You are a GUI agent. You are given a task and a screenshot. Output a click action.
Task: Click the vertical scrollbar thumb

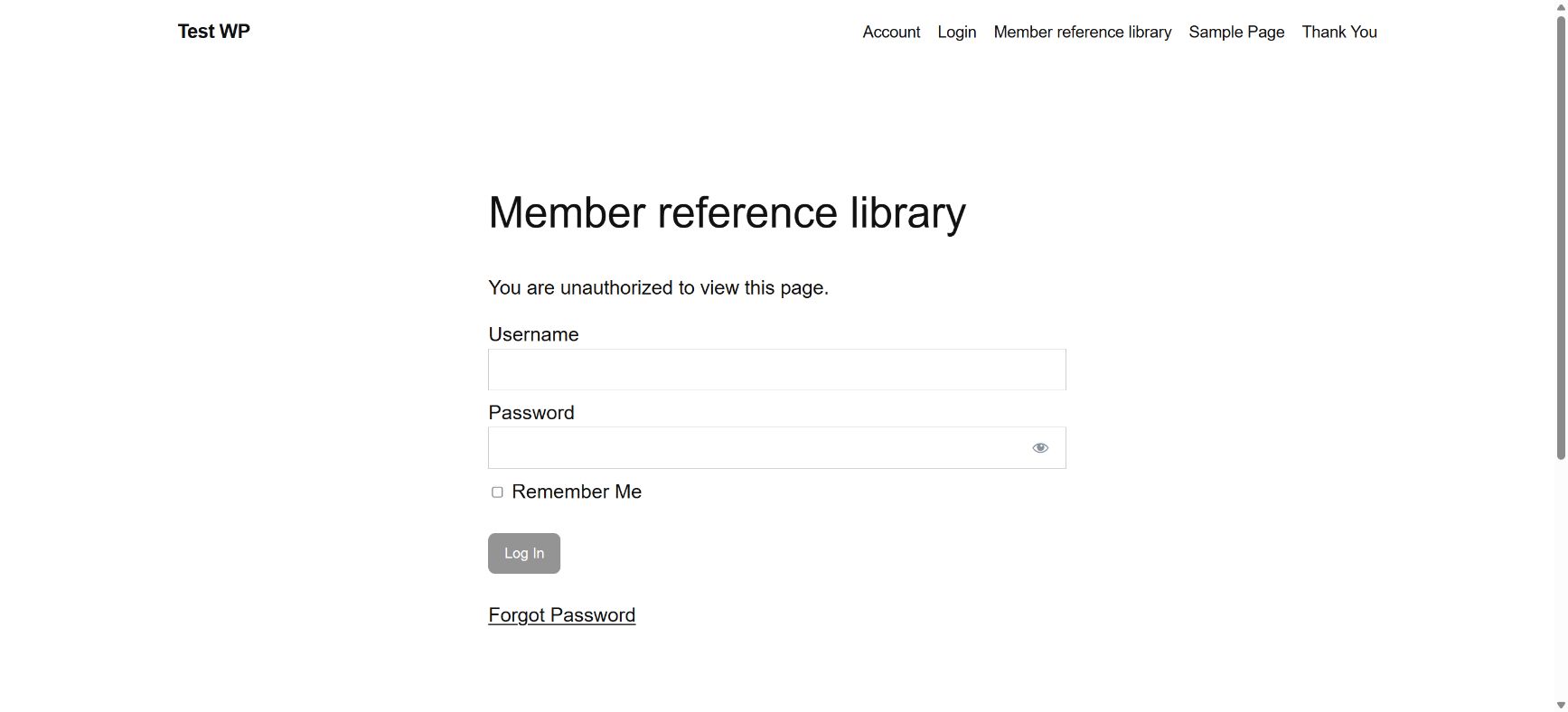[x=1561, y=237]
